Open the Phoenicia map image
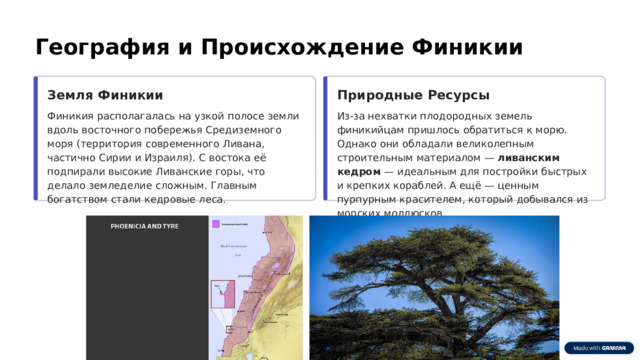Screen dimensions: 640x360 click(194, 288)
